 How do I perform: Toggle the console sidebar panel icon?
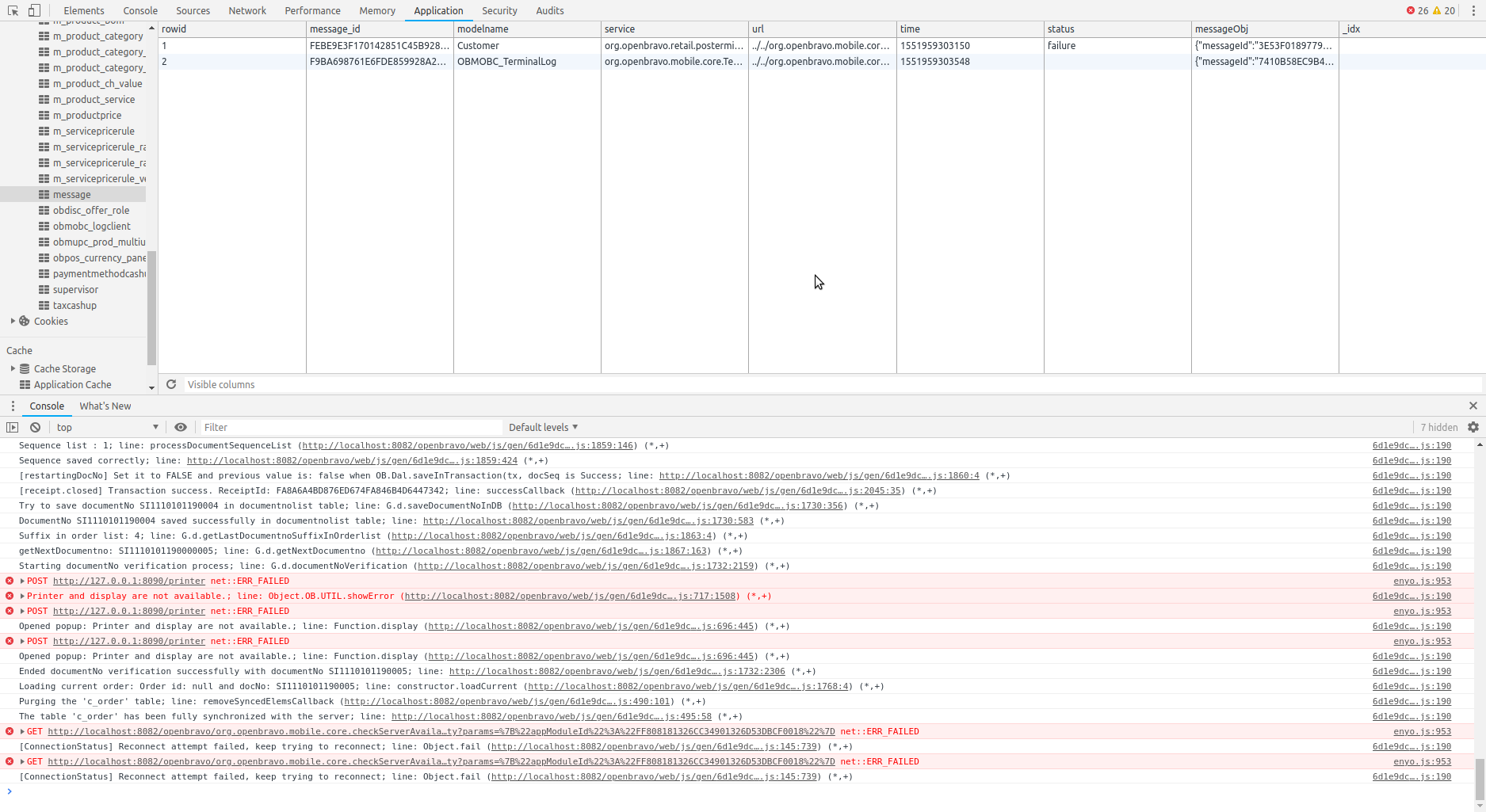coord(12,427)
